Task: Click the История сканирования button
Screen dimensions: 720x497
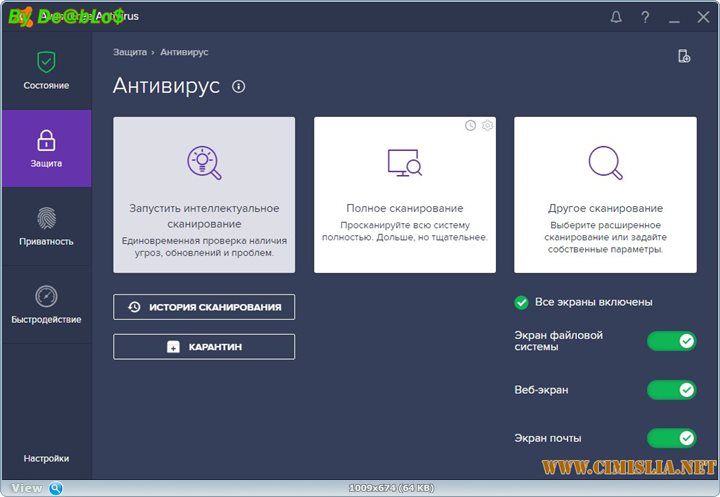Action: [204, 307]
